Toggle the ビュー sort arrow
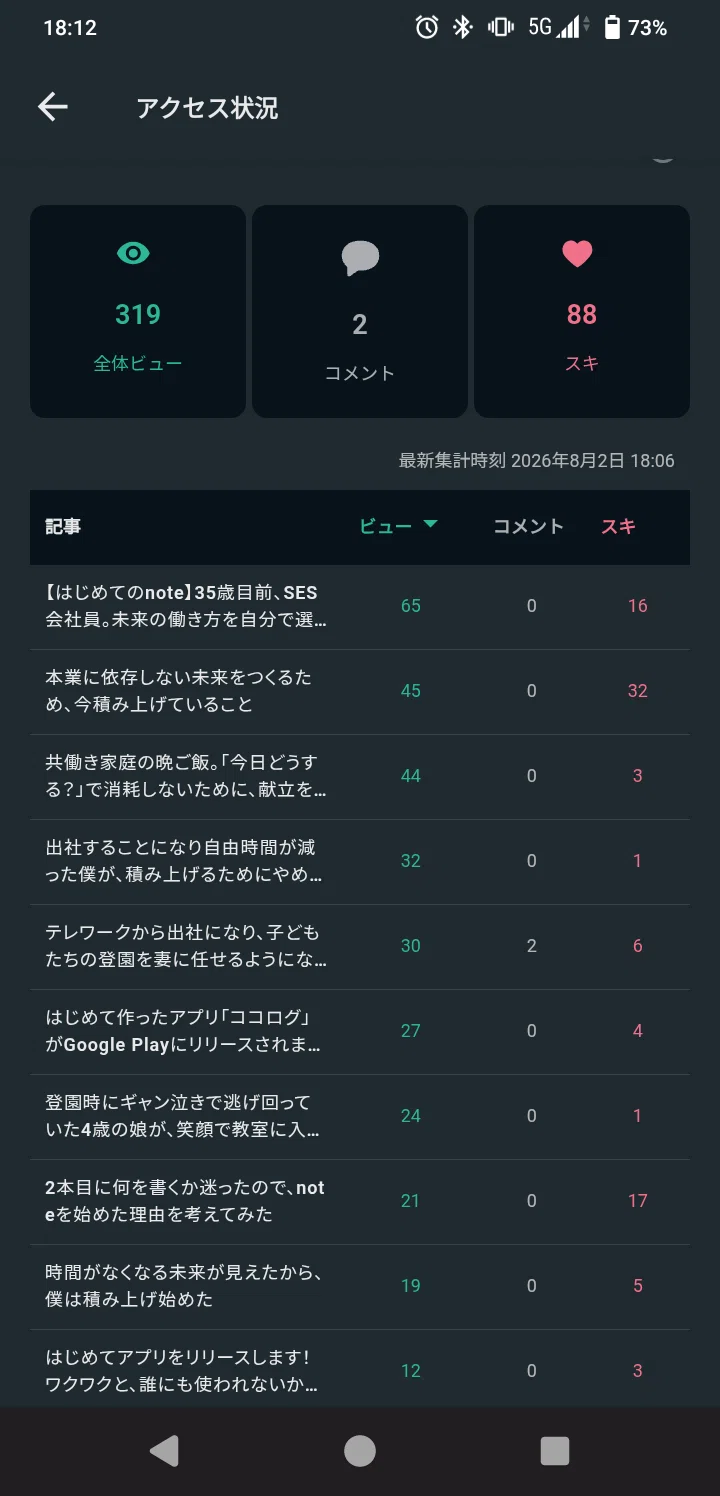Screen dimensions: 720x1496 tap(430, 524)
